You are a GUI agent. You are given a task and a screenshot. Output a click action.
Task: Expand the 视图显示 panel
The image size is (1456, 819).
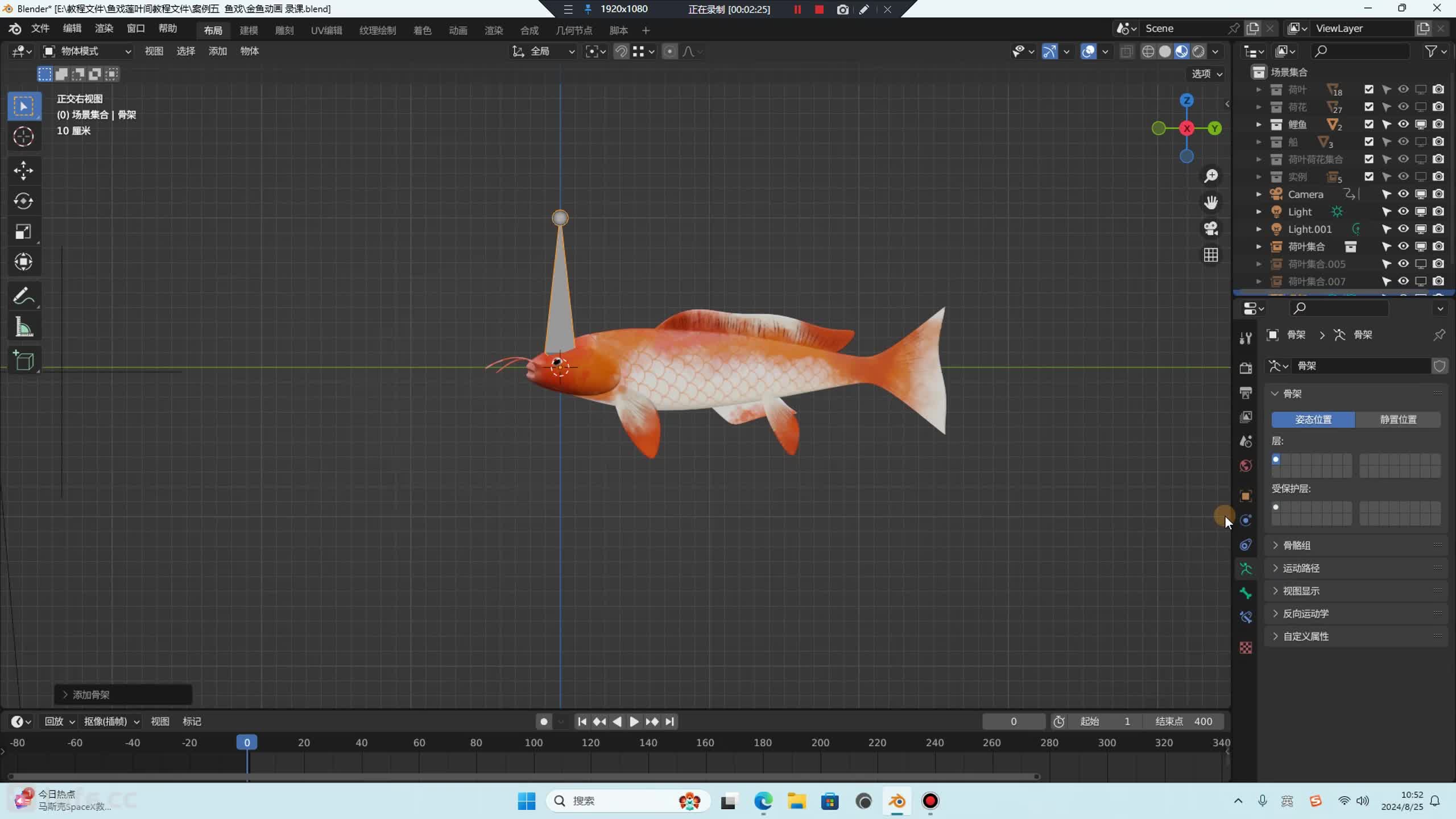pos(1356,591)
